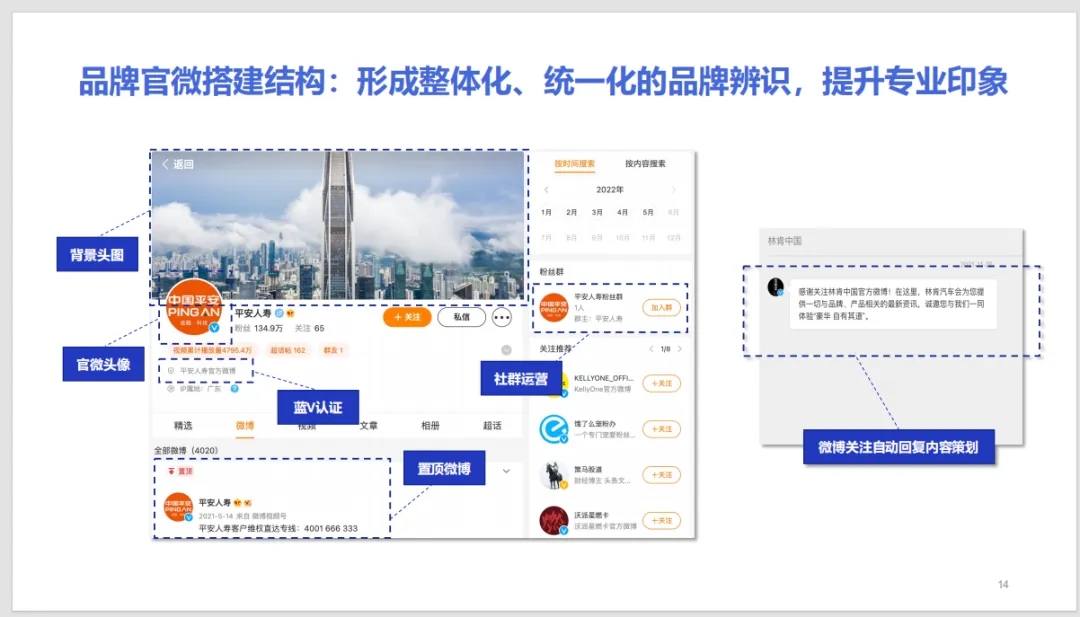Switch to the 文章 tab

pyautogui.click(x=369, y=426)
